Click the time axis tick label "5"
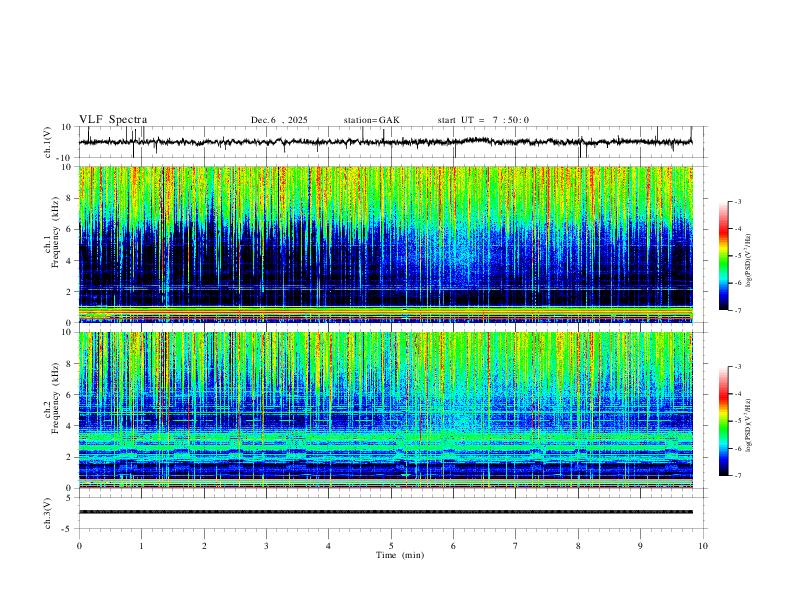792x612 pixels. coord(391,546)
